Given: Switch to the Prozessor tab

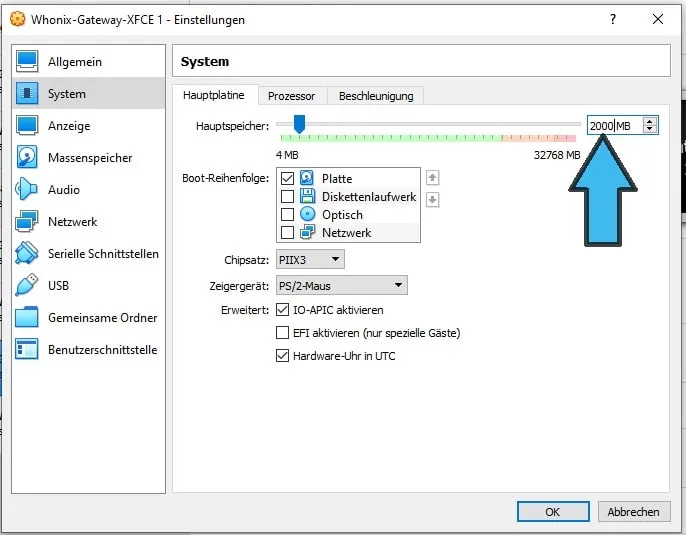Looking at the screenshot, I should click(x=292, y=96).
